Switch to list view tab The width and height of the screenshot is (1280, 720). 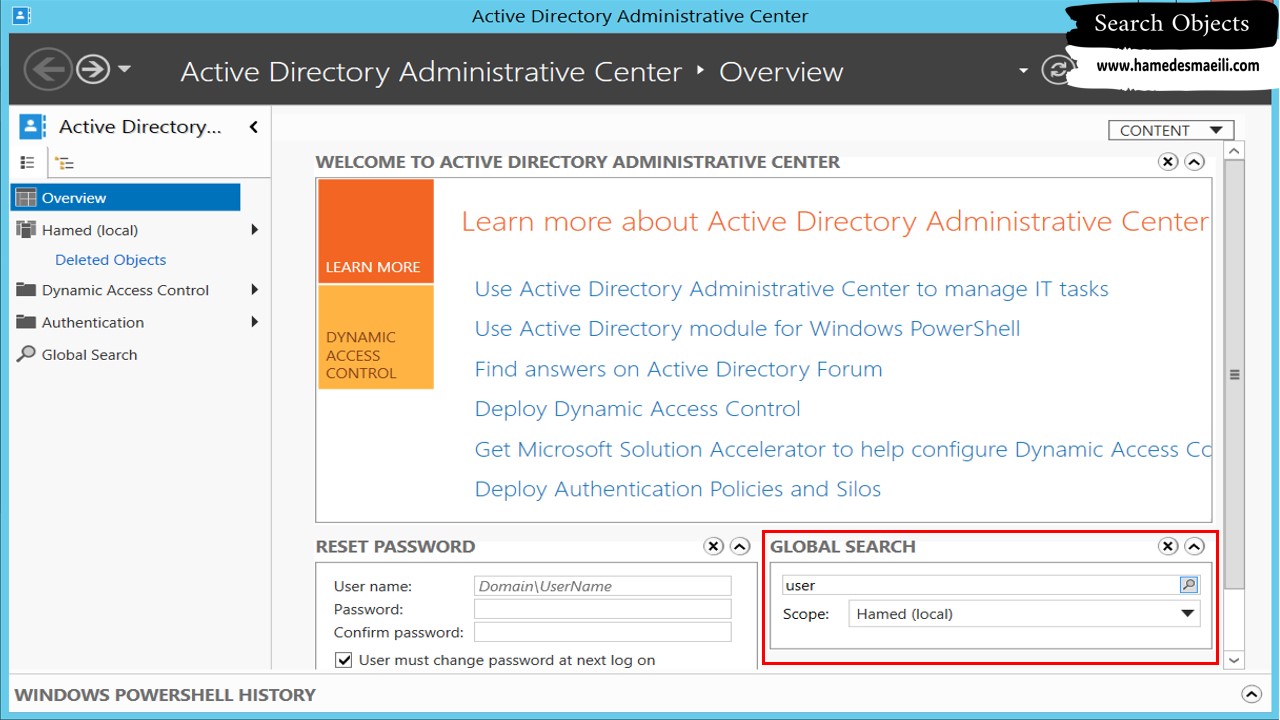pyautogui.click(x=28, y=162)
